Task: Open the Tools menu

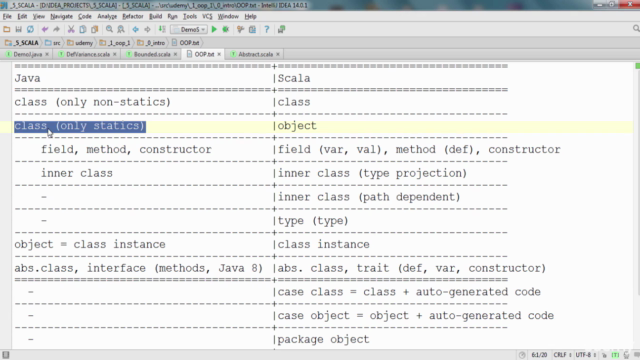Action: [190, 16]
